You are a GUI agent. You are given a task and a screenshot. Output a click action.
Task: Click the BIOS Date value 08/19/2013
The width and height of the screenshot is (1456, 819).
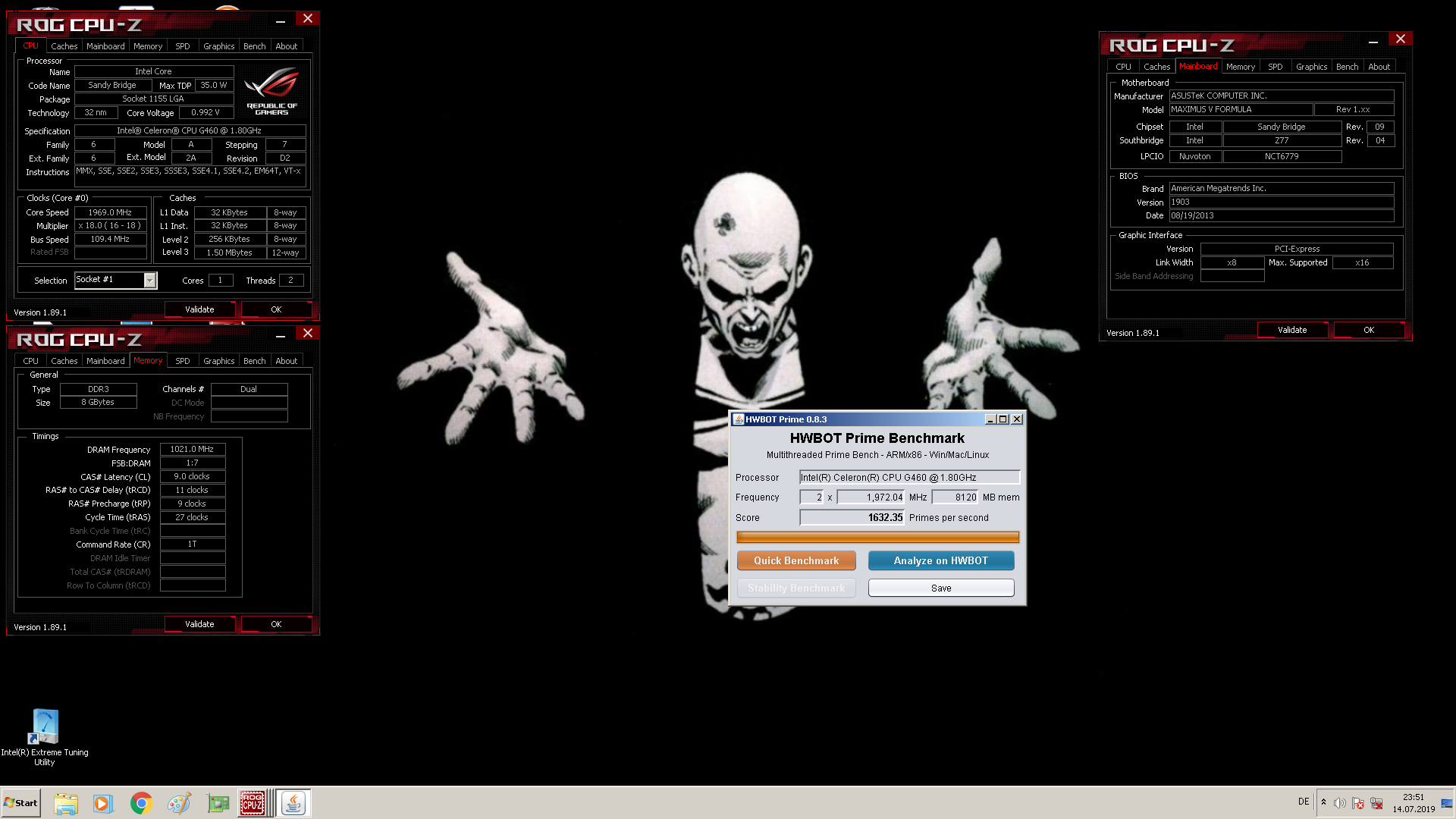[x=1282, y=216]
